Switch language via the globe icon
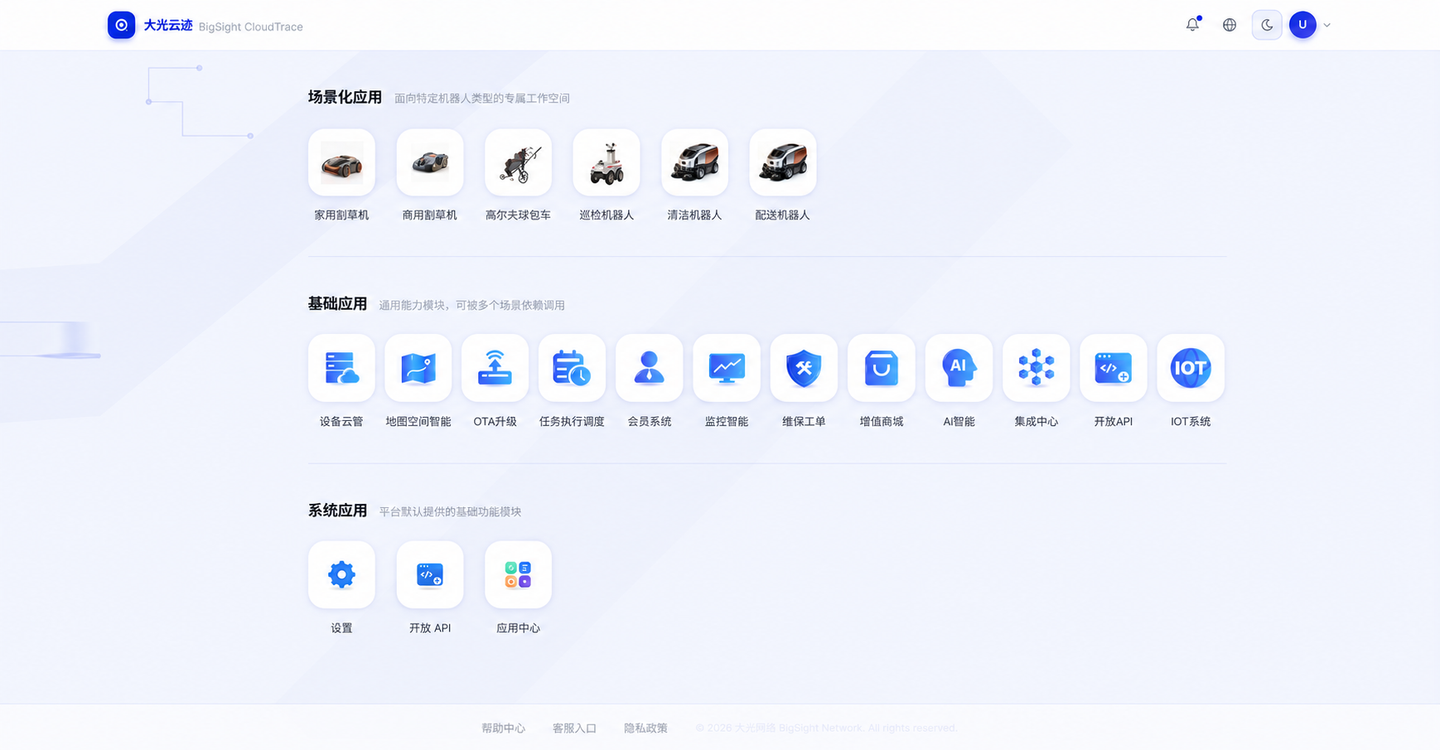This screenshot has width=1440, height=750. pos(1230,25)
